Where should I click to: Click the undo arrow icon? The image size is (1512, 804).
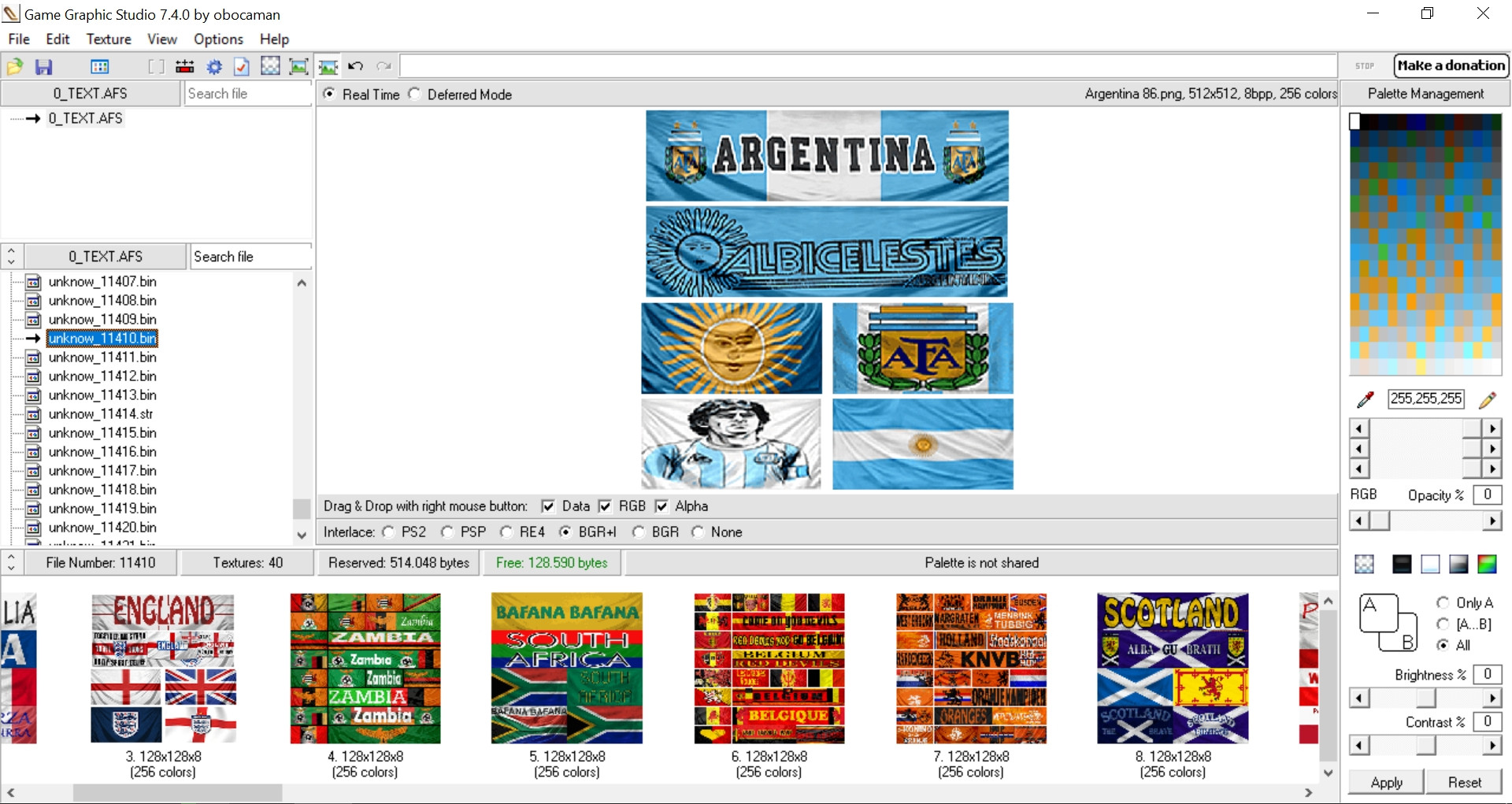[x=356, y=67]
